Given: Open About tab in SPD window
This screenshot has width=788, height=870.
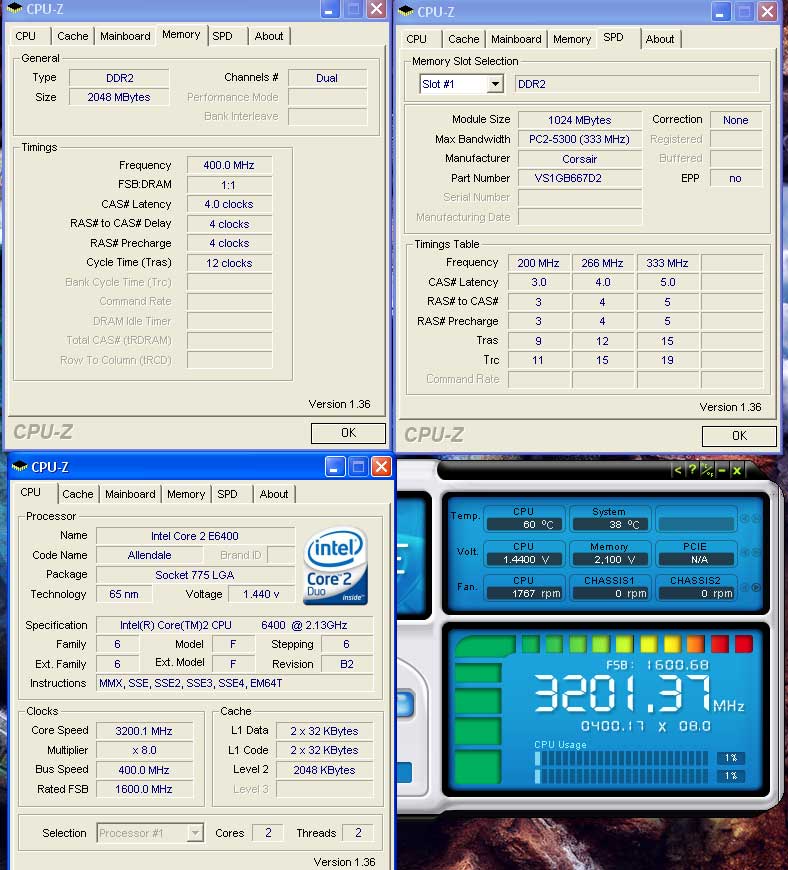Looking at the screenshot, I should click(660, 39).
